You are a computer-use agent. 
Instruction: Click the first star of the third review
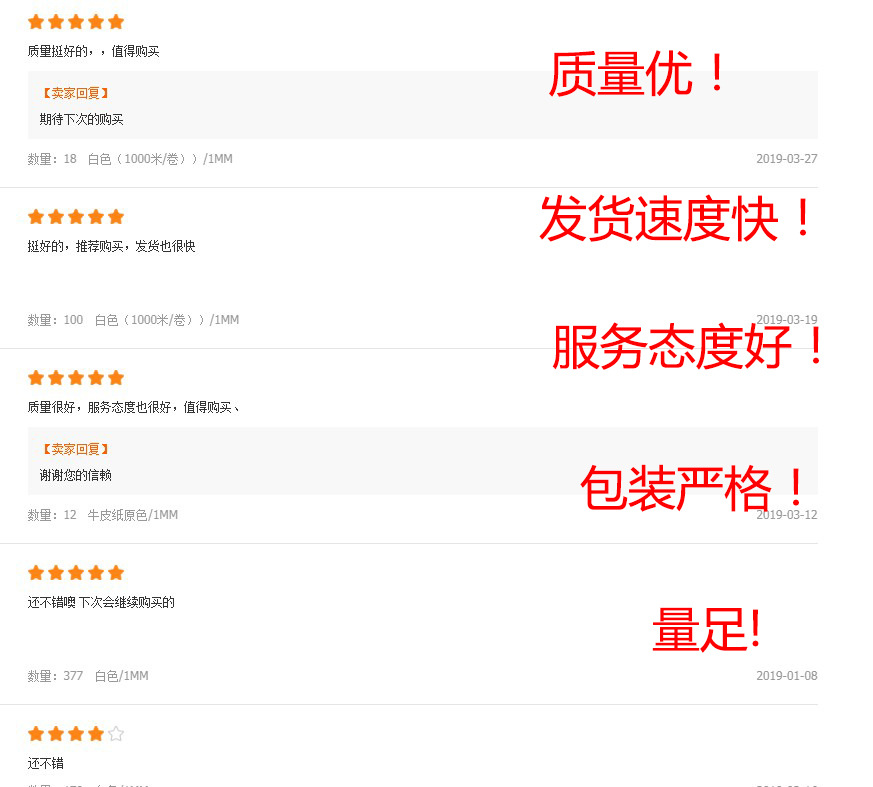[x=36, y=378]
